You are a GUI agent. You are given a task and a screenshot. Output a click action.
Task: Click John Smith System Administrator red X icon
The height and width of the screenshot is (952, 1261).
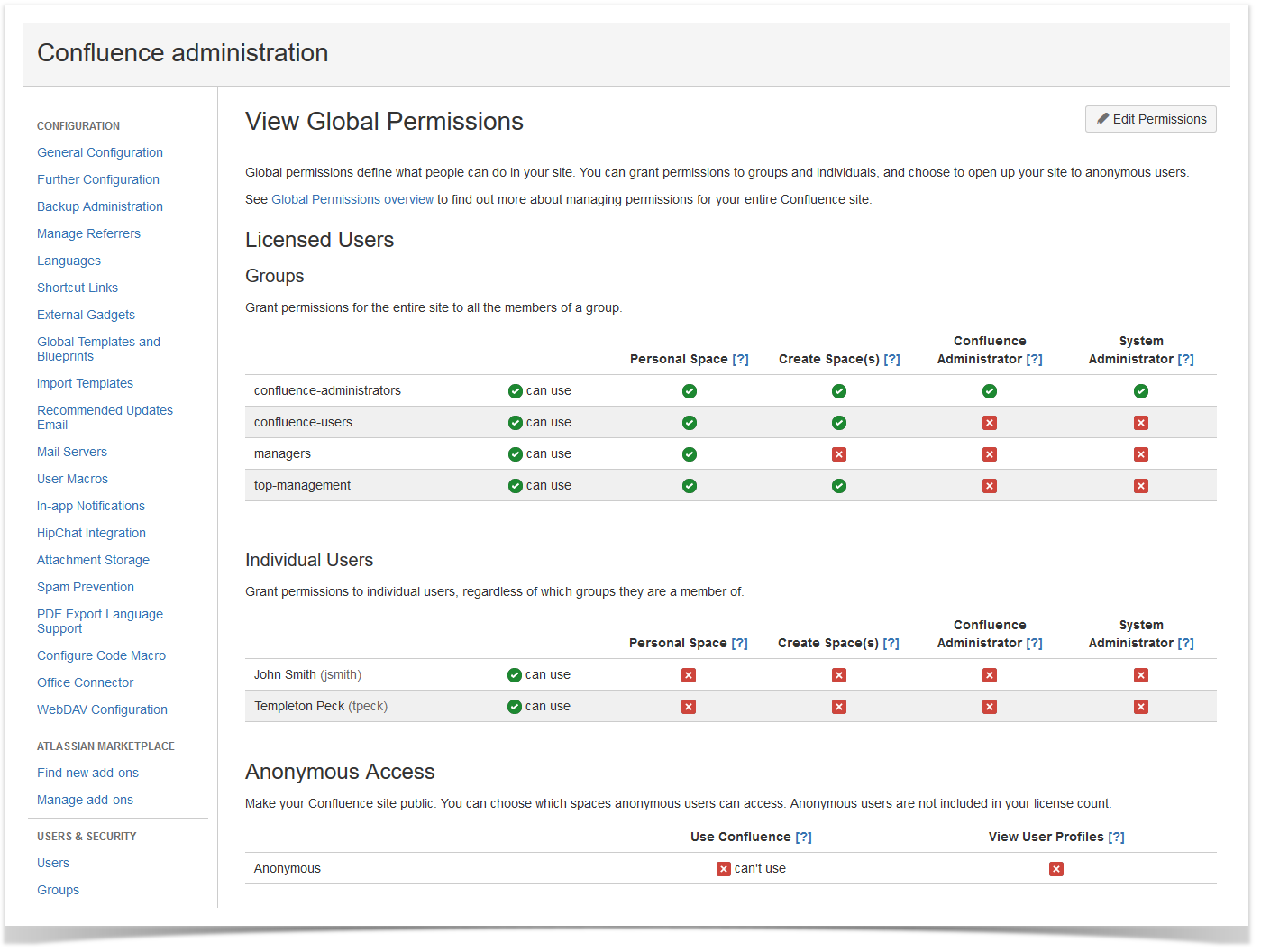[1140, 675]
